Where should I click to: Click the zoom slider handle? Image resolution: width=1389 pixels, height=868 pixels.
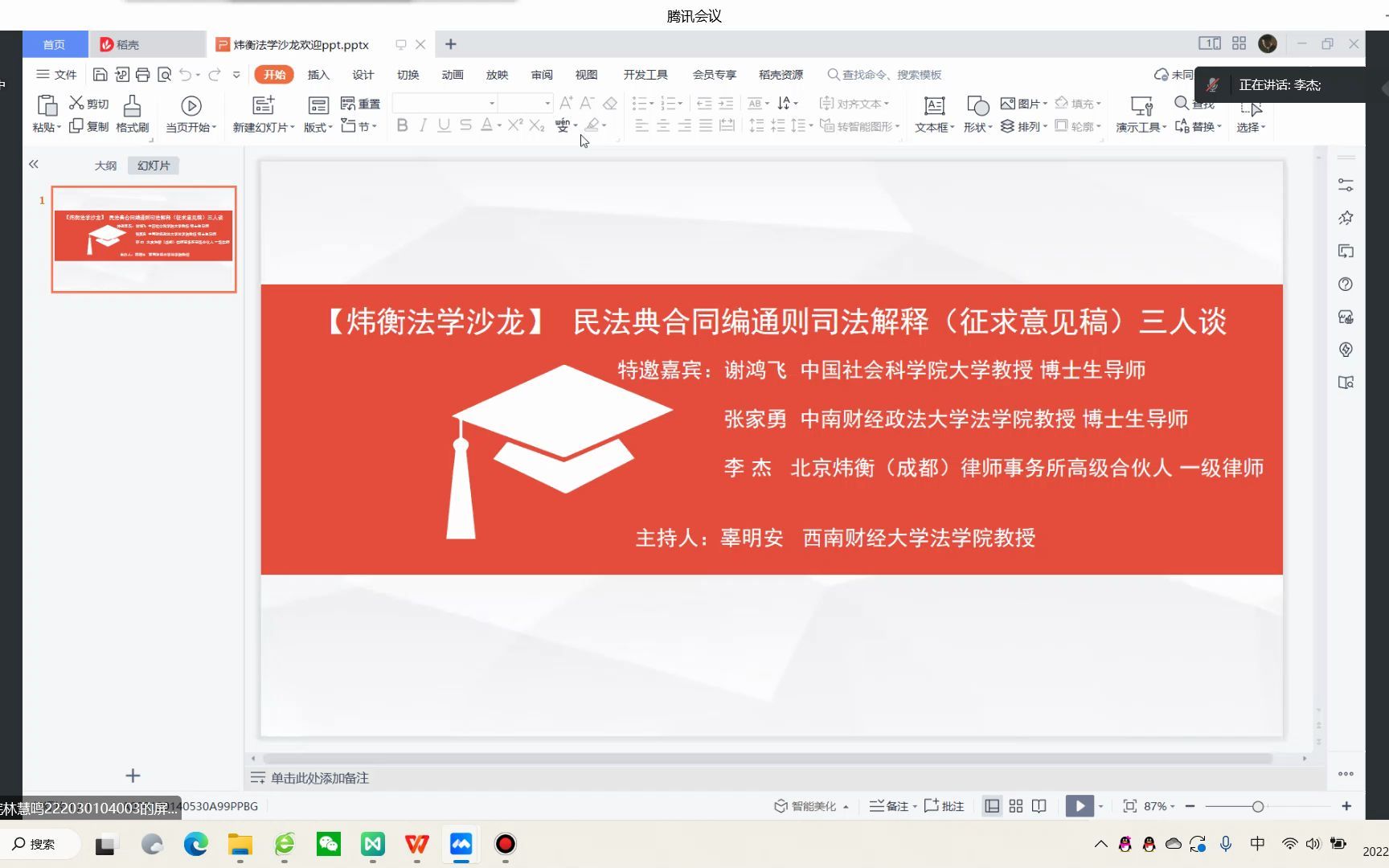[1258, 806]
